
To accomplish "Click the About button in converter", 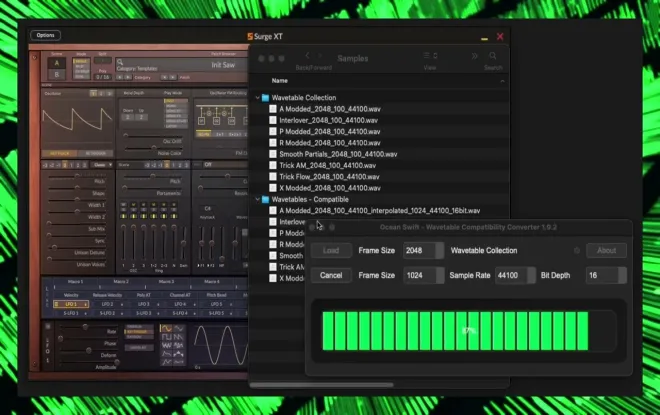I will click(606, 250).
